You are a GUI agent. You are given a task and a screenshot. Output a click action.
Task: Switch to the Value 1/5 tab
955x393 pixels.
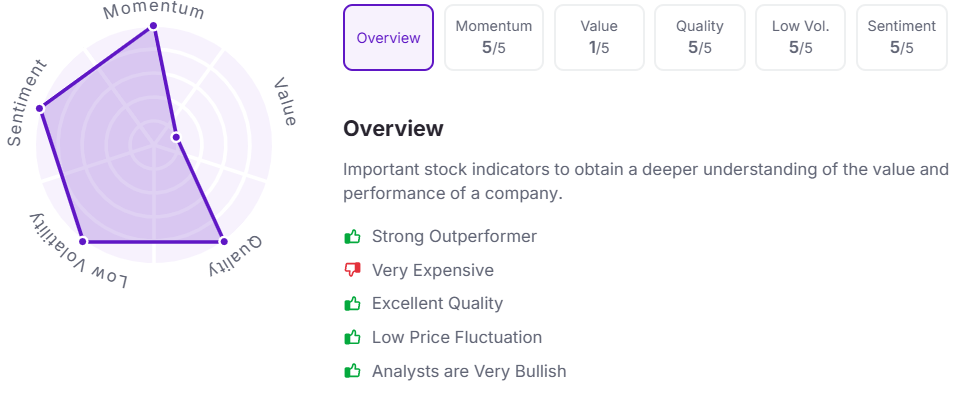pyautogui.click(x=599, y=38)
